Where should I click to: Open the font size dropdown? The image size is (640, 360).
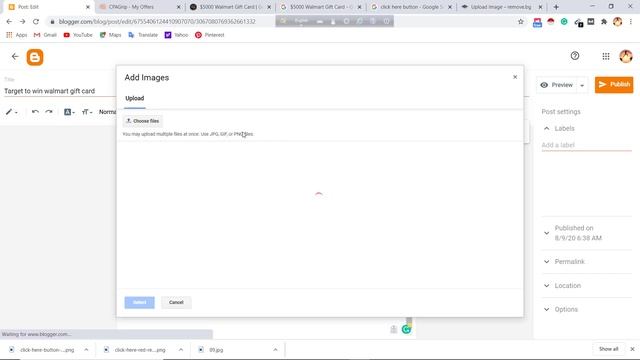[x=87, y=112]
